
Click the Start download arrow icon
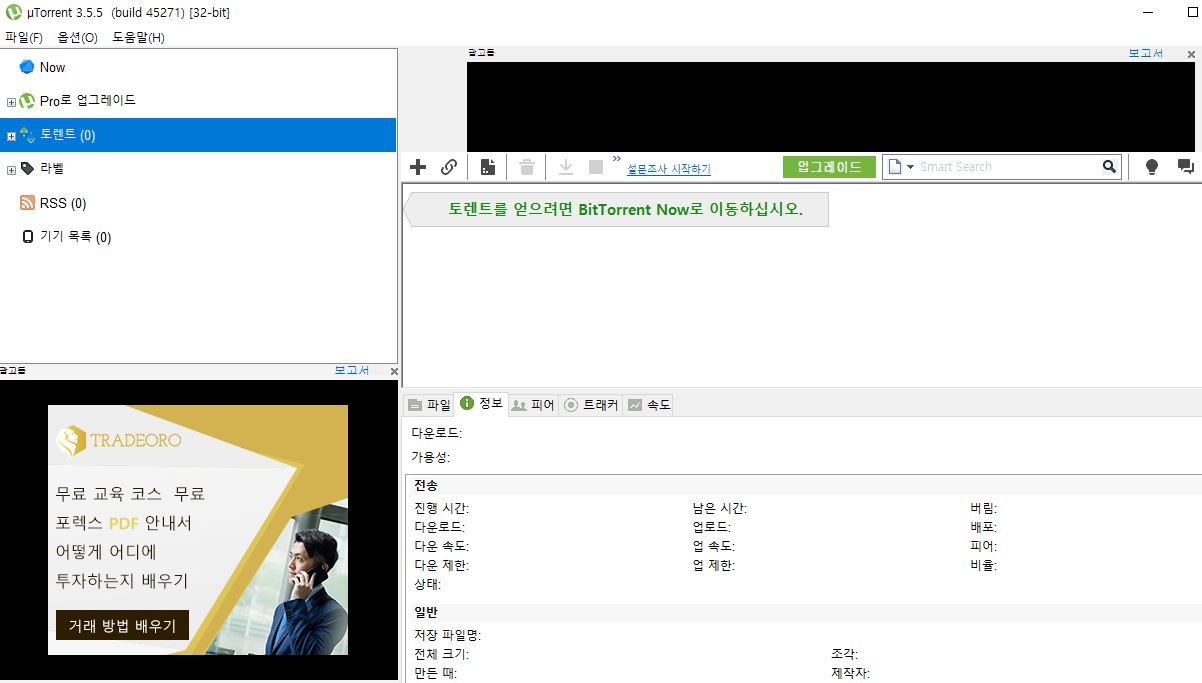[565, 167]
